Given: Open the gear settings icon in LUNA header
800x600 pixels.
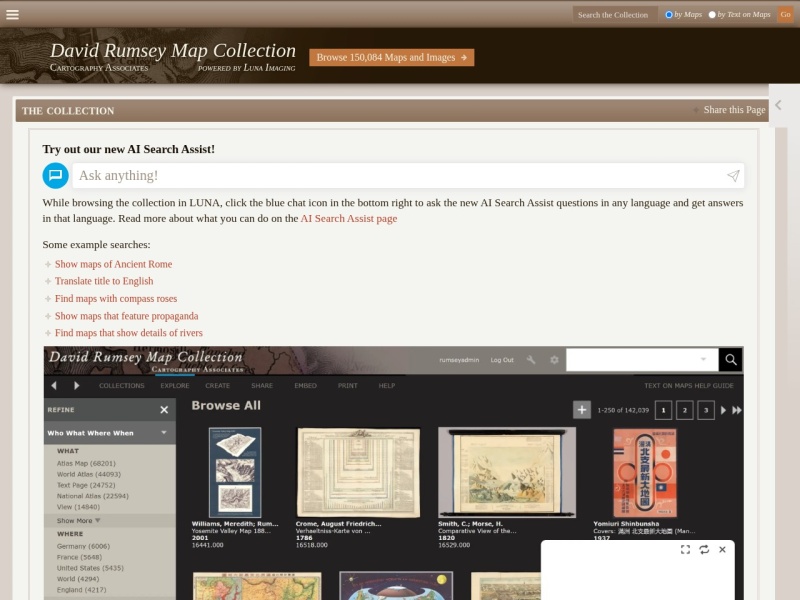Looking at the screenshot, I should pos(554,360).
